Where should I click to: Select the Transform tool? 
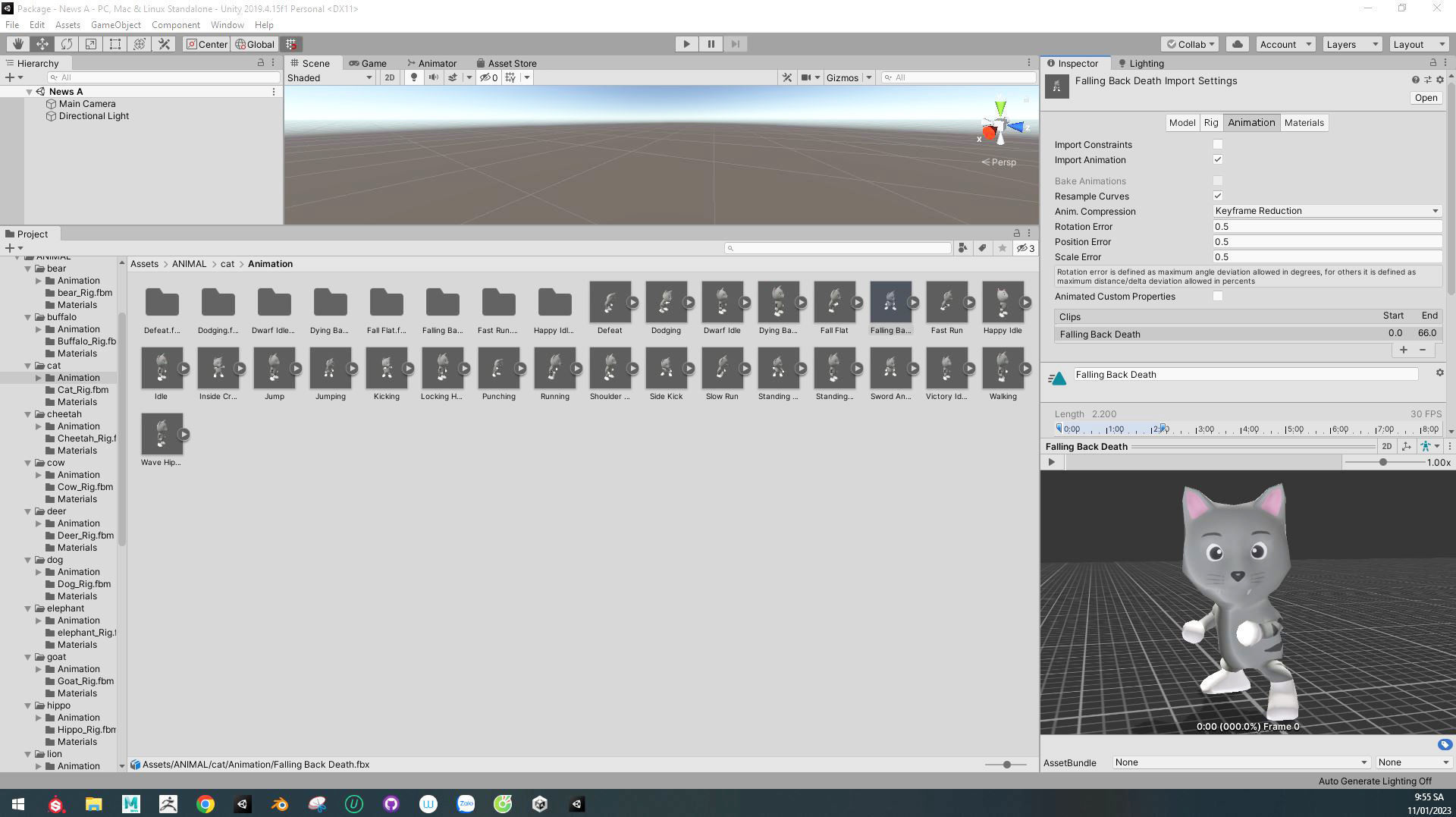[x=140, y=44]
